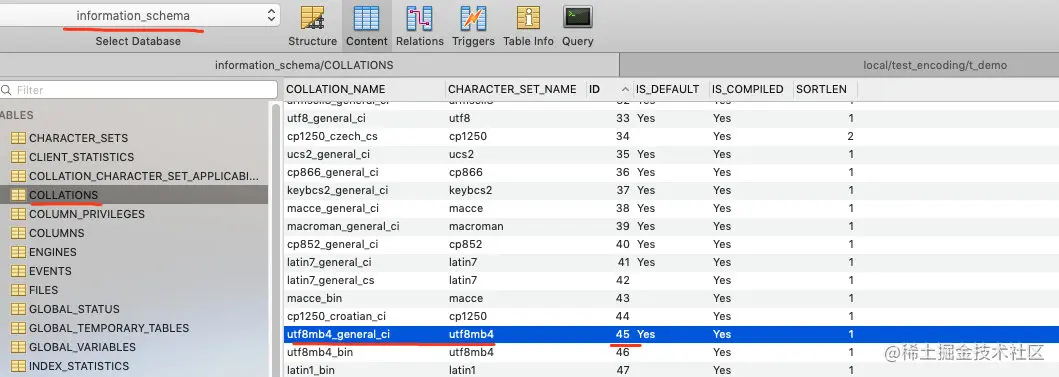Sort by SORTLEN column header
The height and width of the screenshot is (377, 1059).
click(825, 89)
